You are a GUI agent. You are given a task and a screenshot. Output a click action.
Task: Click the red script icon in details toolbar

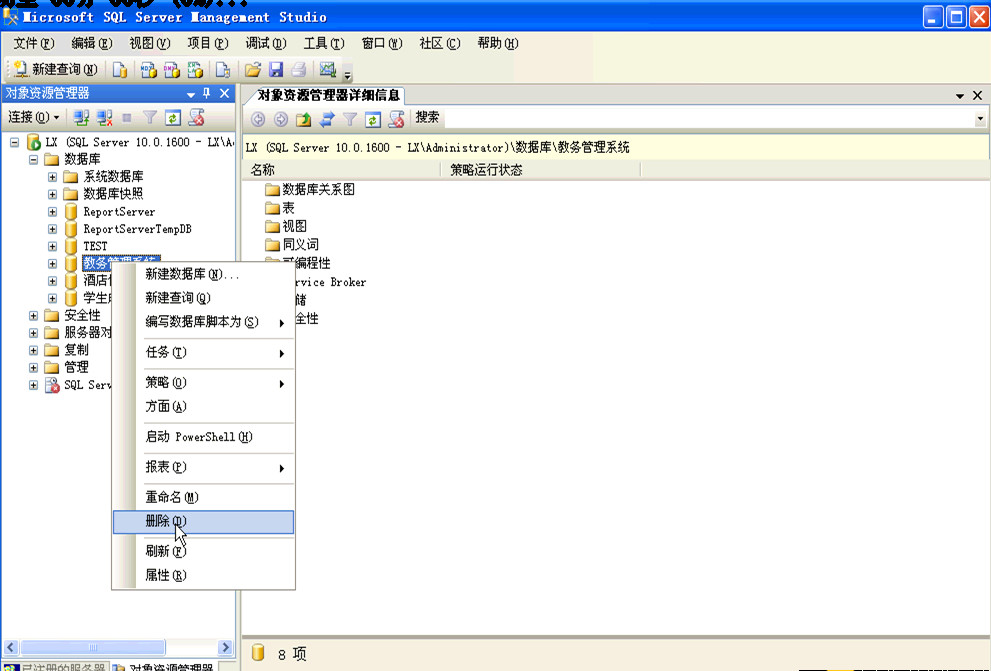(x=396, y=119)
